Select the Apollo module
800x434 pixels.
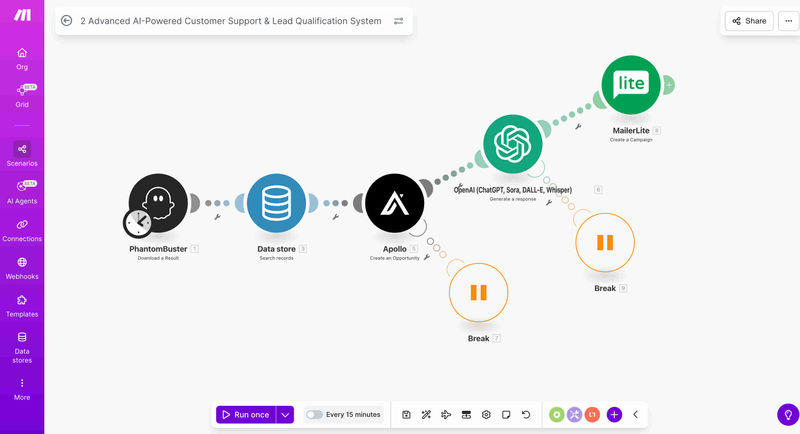click(x=394, y=203)
